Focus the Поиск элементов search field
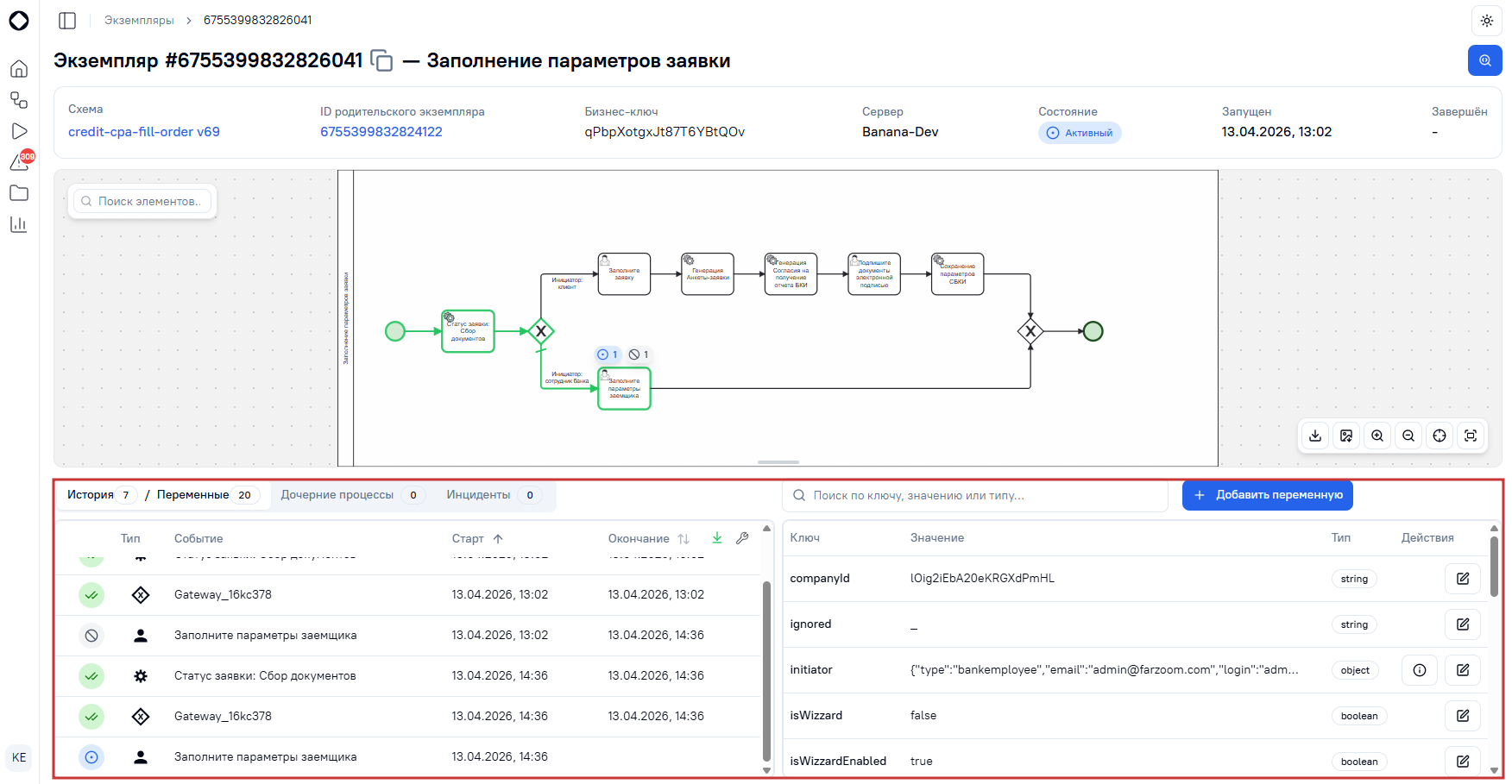This screenshot has width=1512, height=784. click(x=142, y=201)
